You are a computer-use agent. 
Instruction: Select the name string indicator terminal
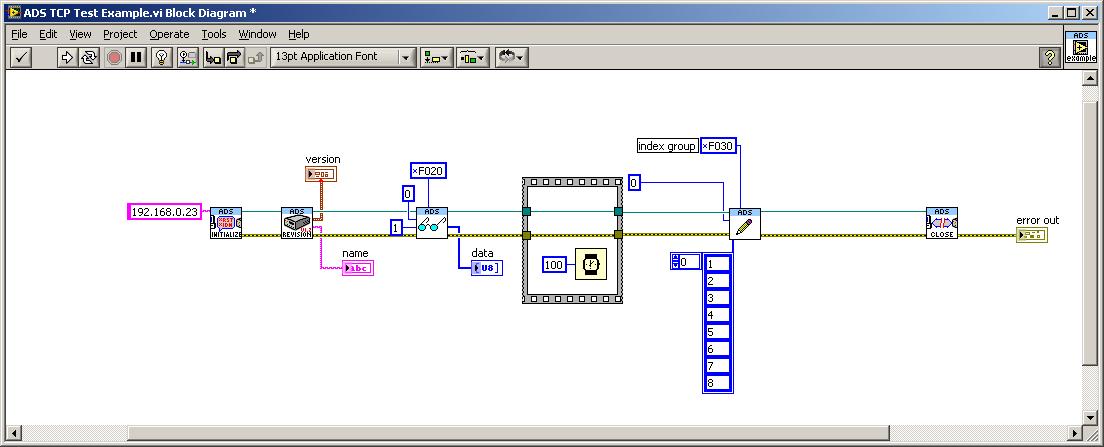358,267
